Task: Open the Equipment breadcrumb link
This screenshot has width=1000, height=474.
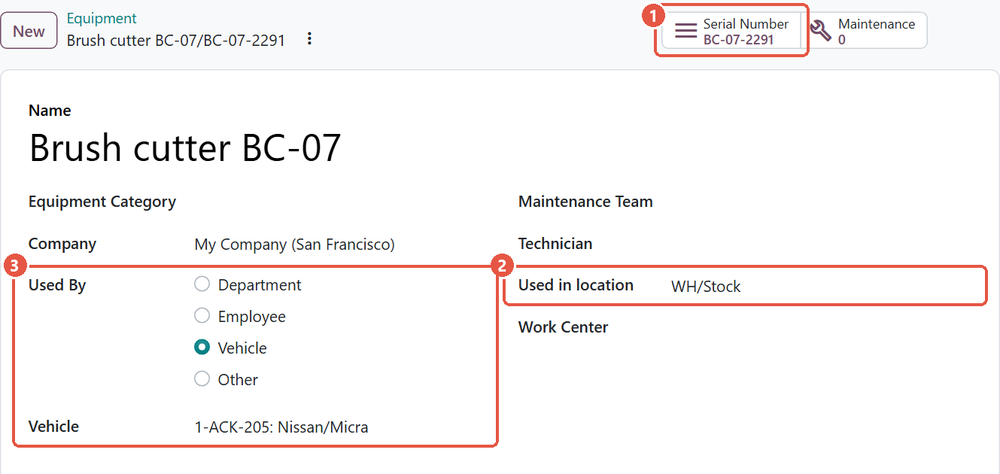Action: 101,19
